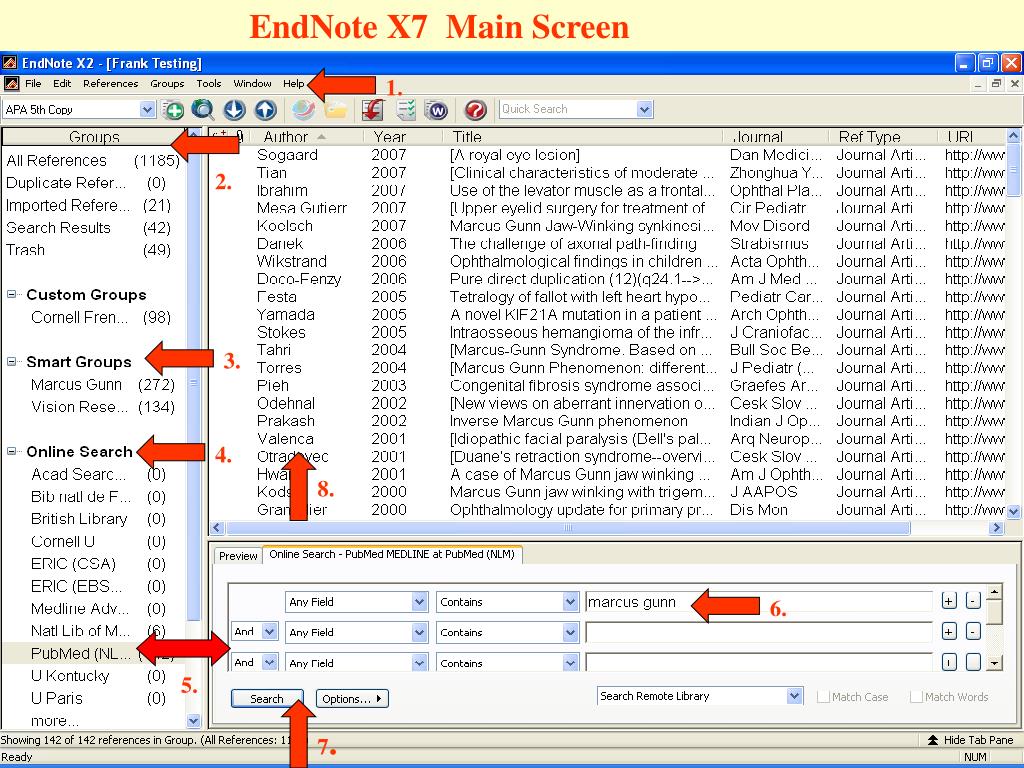Select the Prakash 2002 Inverse Marcus Gunn row
This screenshot has width=1024, height=768.
click(607, 421)
